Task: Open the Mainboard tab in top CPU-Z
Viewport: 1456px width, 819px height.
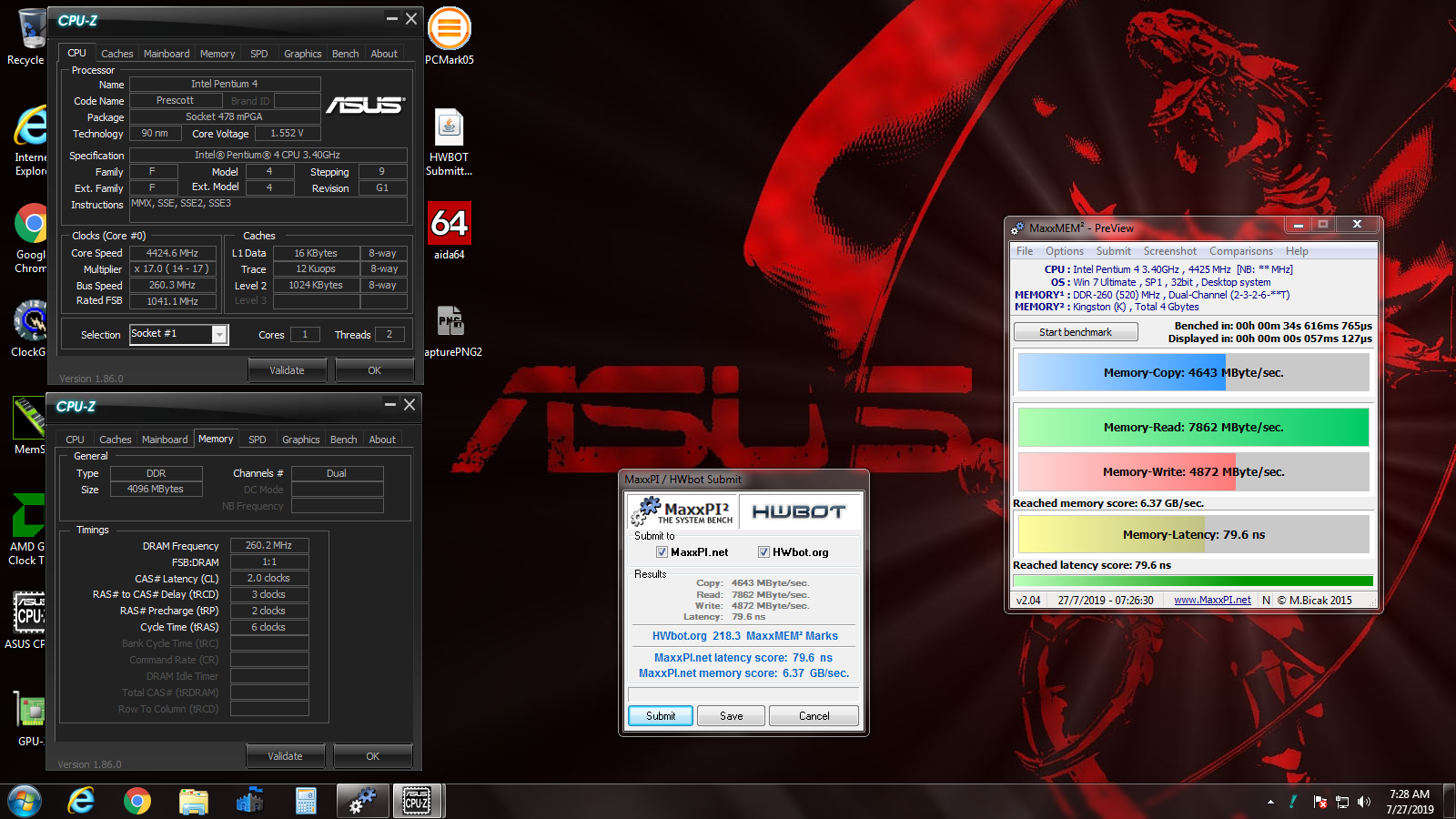Action: pyautogui.click(x=167, y=54)
